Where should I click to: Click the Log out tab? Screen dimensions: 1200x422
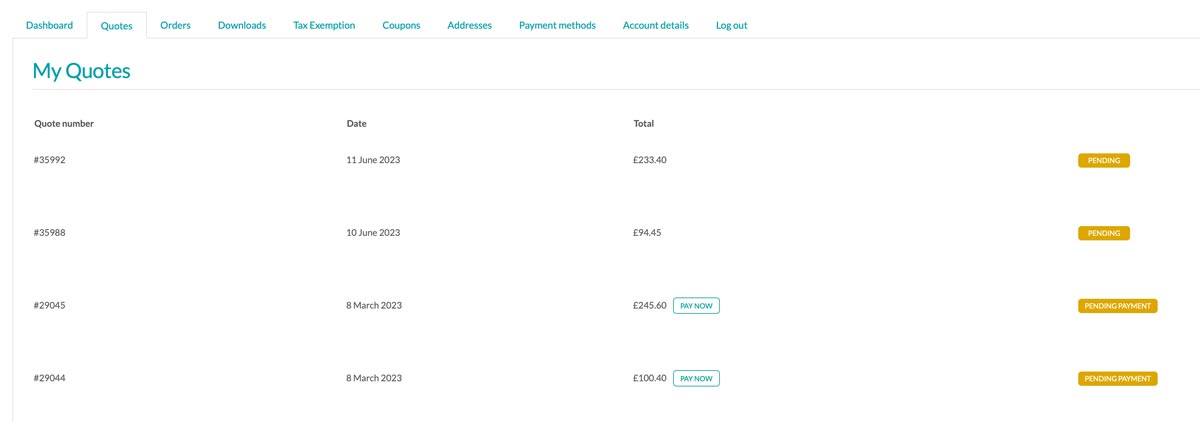731,25
